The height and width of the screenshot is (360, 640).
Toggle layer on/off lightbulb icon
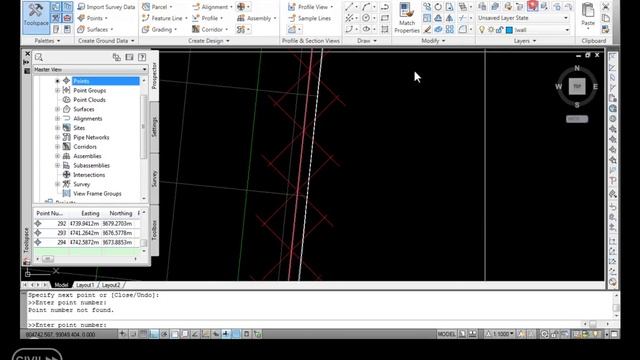482,30
